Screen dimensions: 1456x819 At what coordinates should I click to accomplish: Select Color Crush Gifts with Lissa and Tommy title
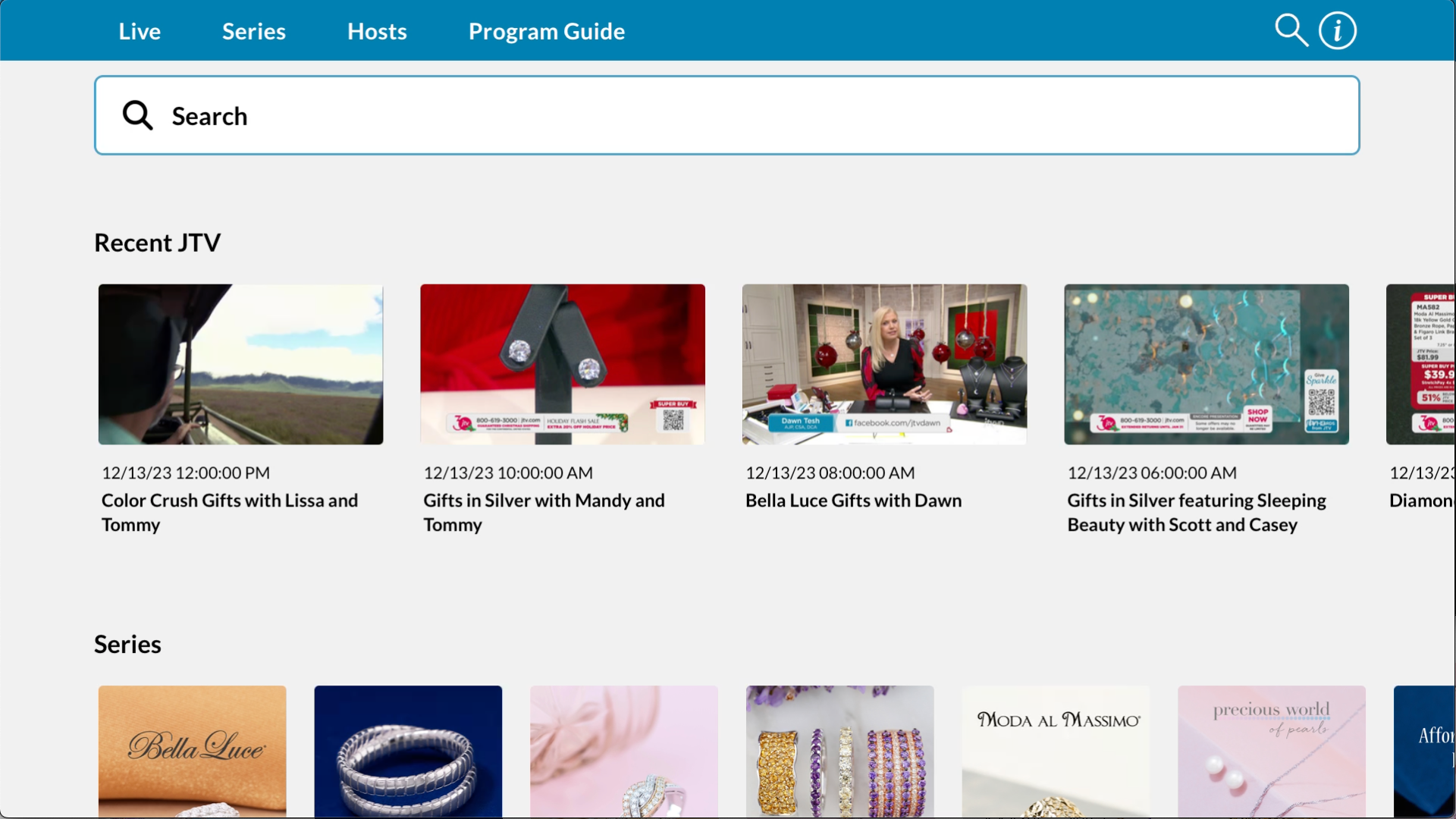230,513
